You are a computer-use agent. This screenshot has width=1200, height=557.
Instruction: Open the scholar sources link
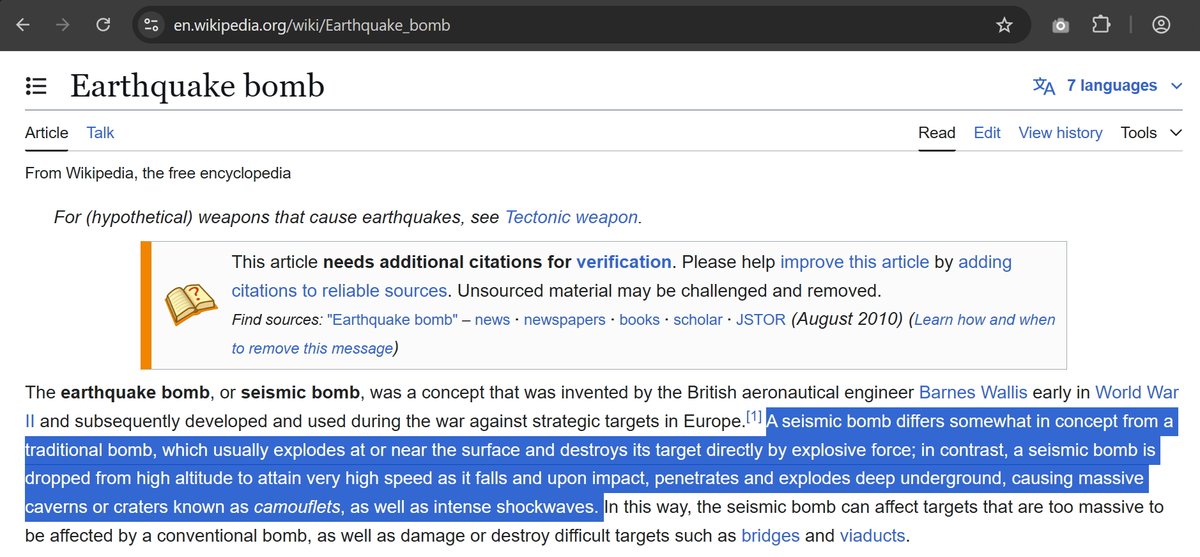pos(698,320)
